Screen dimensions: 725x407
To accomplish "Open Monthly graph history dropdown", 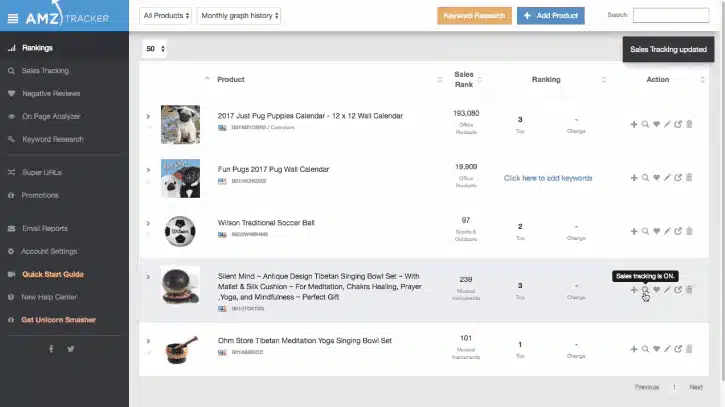I will tap(239, 16).
